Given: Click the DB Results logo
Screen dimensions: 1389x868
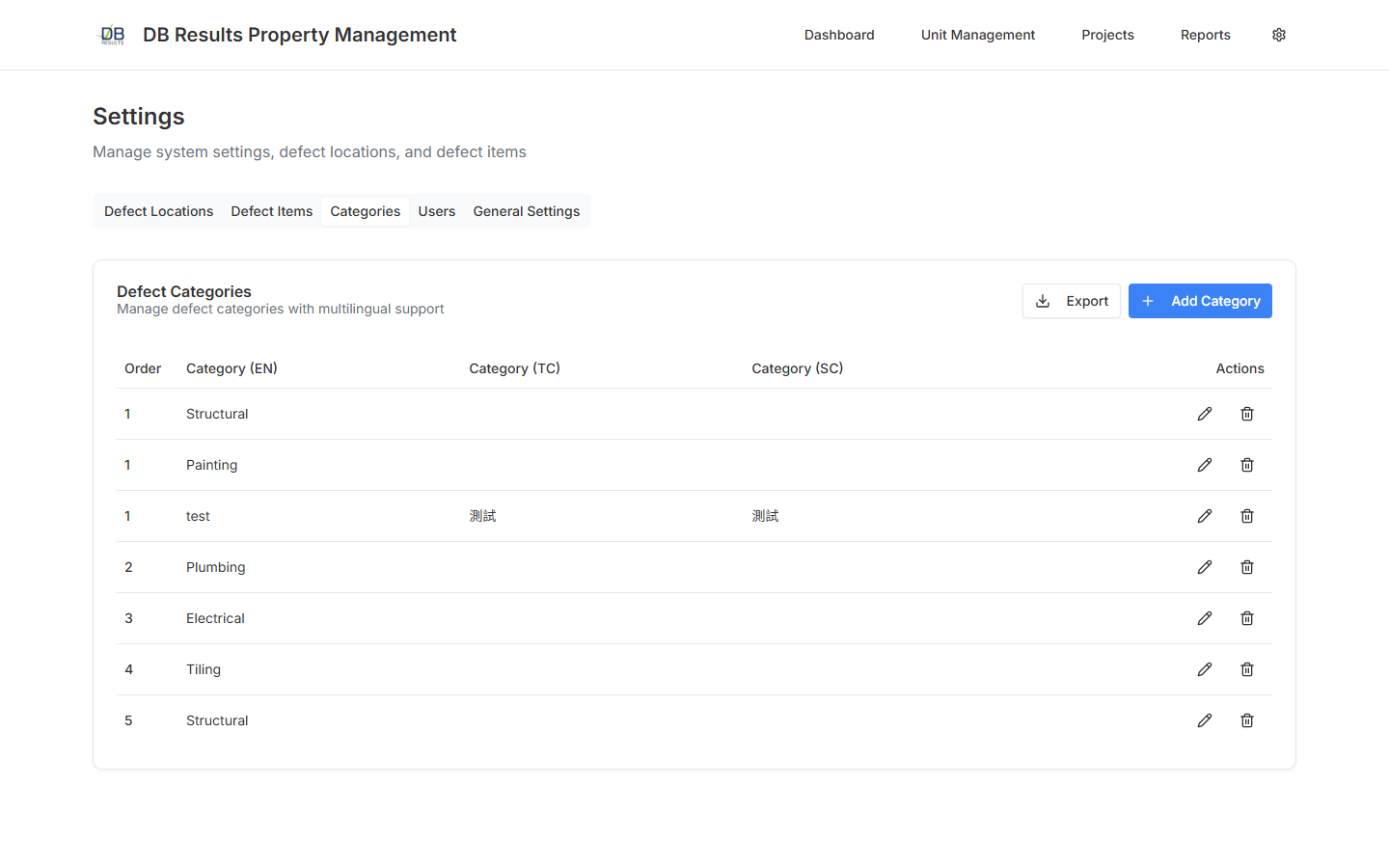Looking at the screenshot, I should pyautogui.click(x=113, y=35).
